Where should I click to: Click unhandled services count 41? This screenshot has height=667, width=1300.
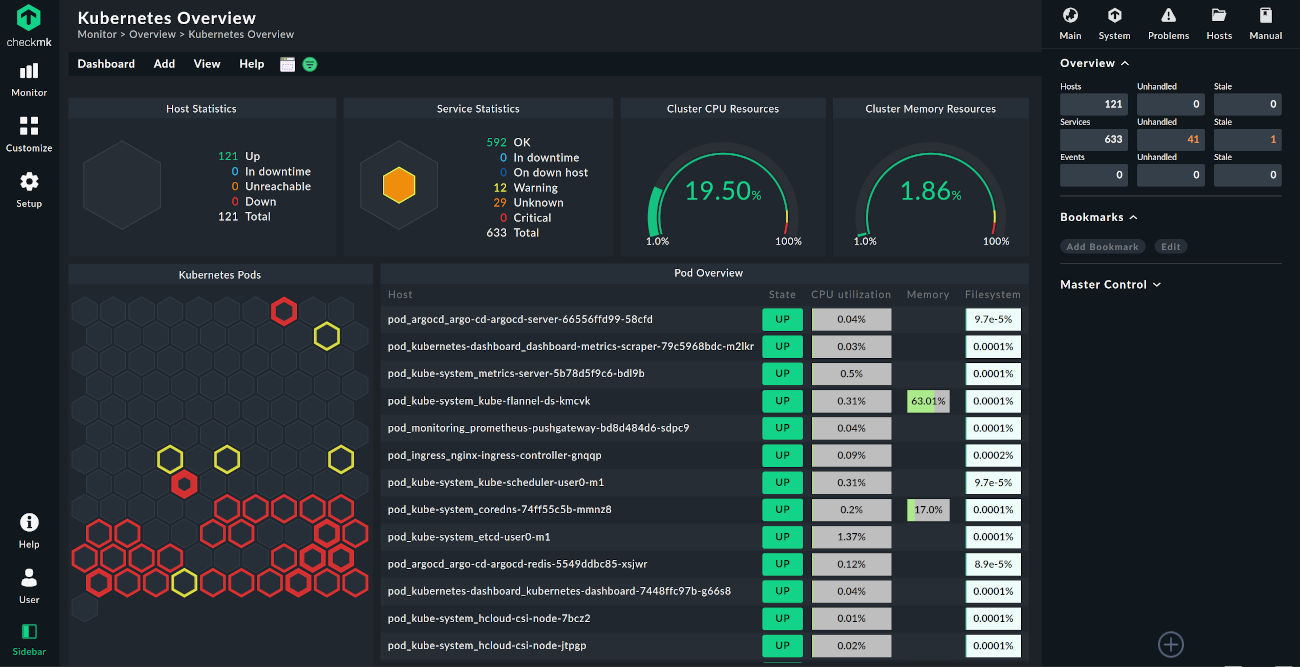[x=1171, y=140]
